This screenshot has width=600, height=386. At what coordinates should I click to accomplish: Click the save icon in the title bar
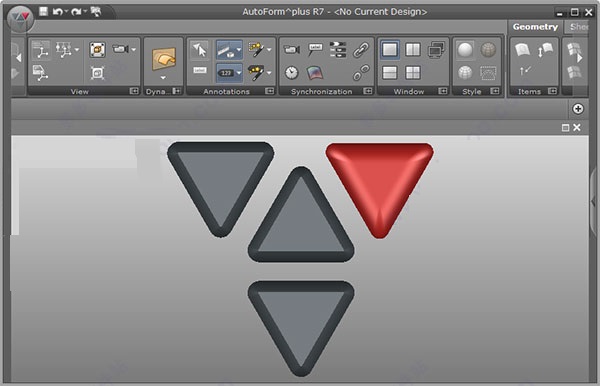tap(44, 11)
